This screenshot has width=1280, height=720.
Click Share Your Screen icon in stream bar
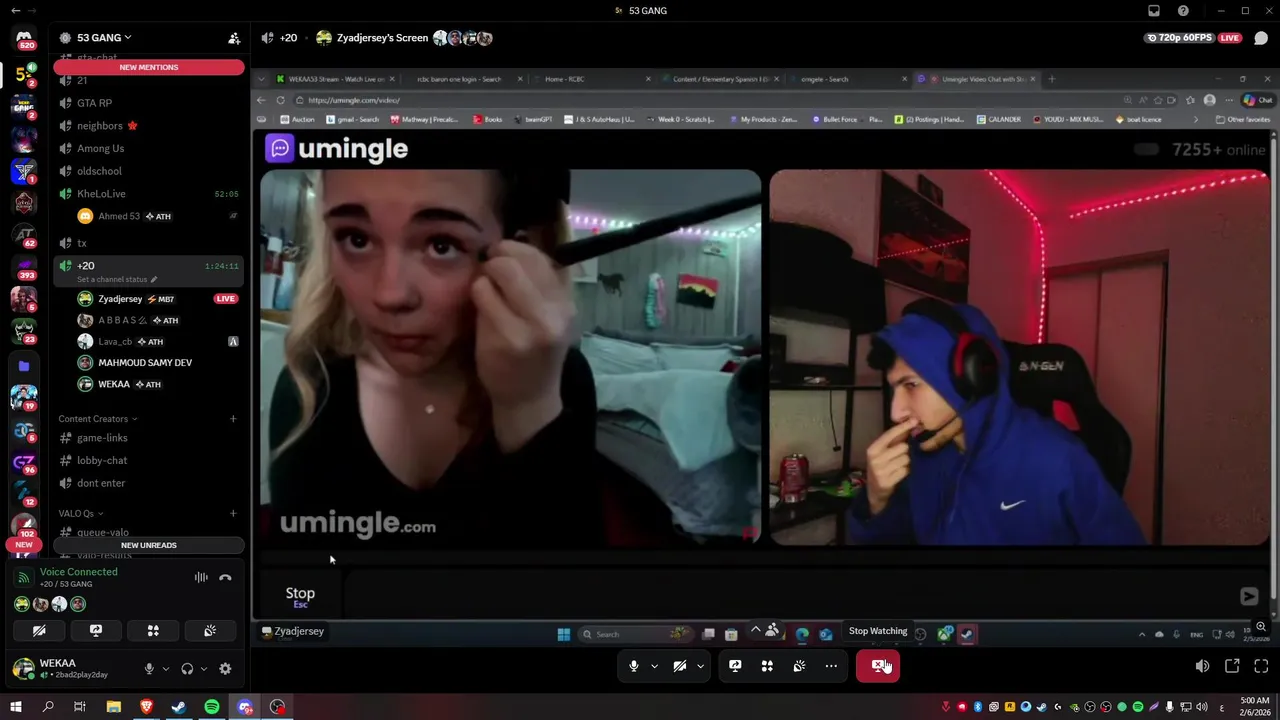[x=735, y=666]
